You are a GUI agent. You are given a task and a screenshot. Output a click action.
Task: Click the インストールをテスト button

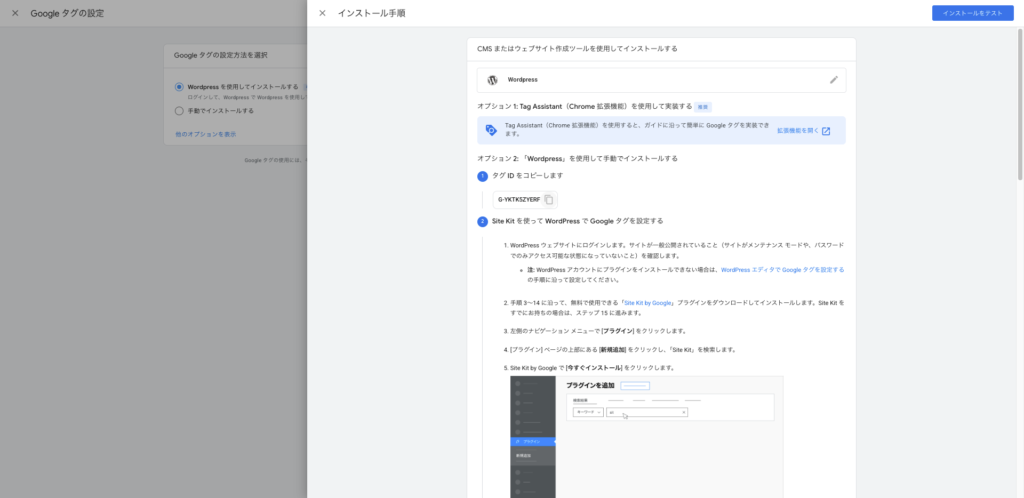972,13
